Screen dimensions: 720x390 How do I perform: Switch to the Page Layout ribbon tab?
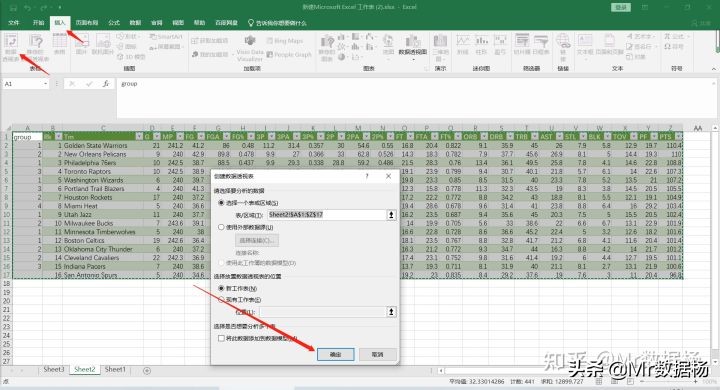tap(87, 23)
